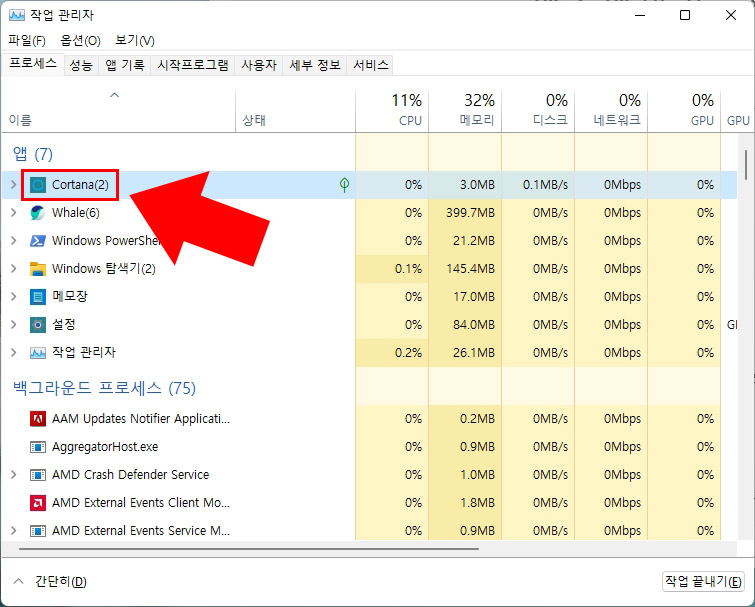Click Windows 탐색기 memory value 145.4MB

pos(470,269)
